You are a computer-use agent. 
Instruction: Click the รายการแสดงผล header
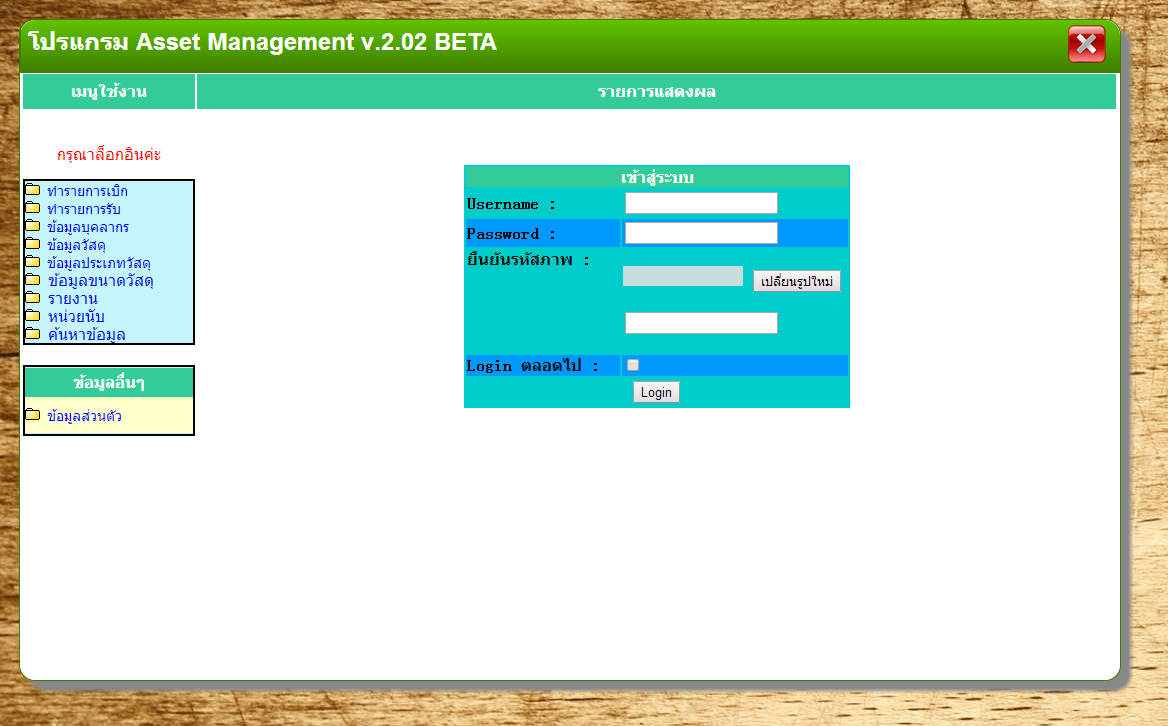click(656, 92)
